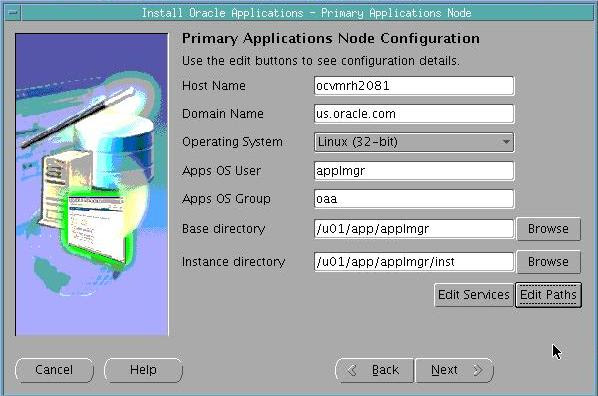598x396 pixels.
Task: Click the Base directory label
Action: coord(223,229)
